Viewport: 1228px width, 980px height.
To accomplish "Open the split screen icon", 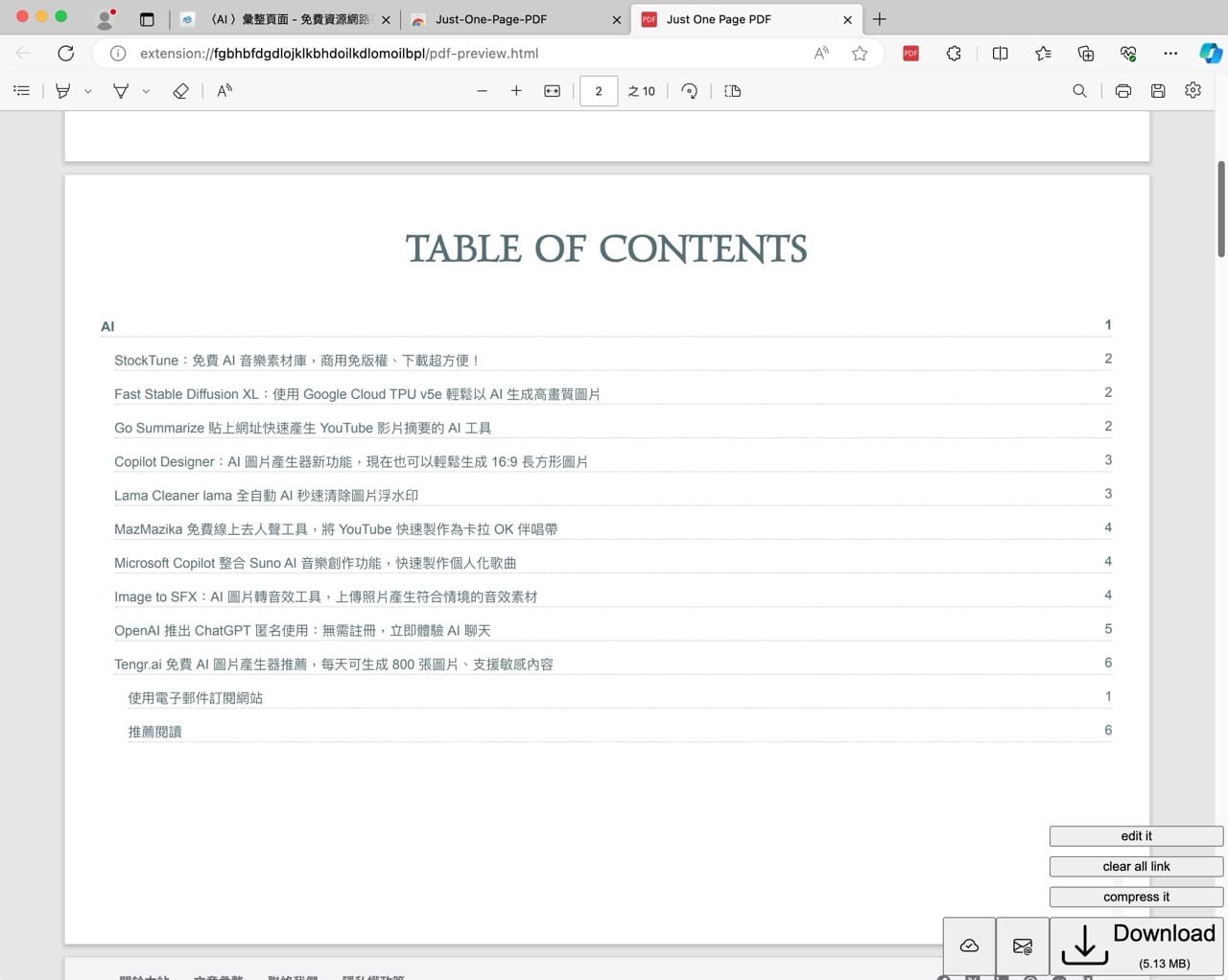I will 1000,54.
